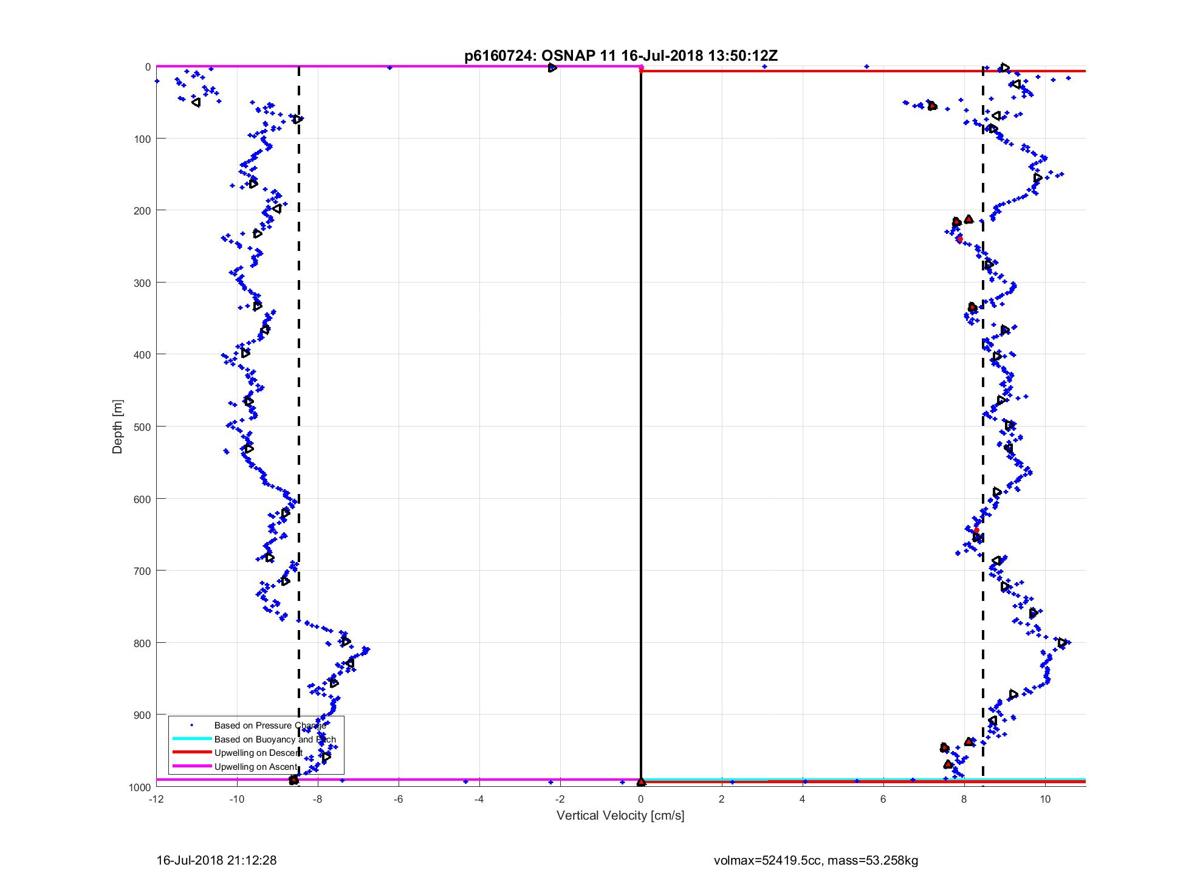Click the triangle marker at the surface near -2 cm/s

pos(552,67)
